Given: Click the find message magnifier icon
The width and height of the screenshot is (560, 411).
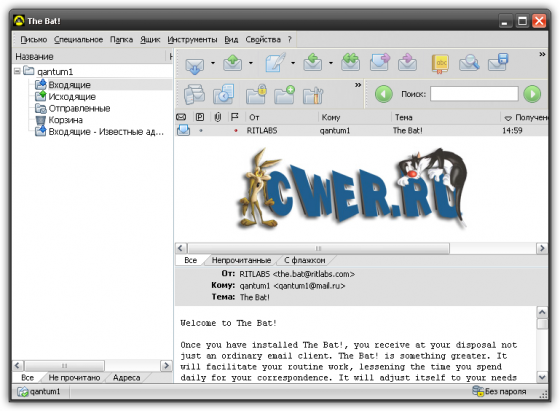Looking at the screenshot, I should [469, 63].
